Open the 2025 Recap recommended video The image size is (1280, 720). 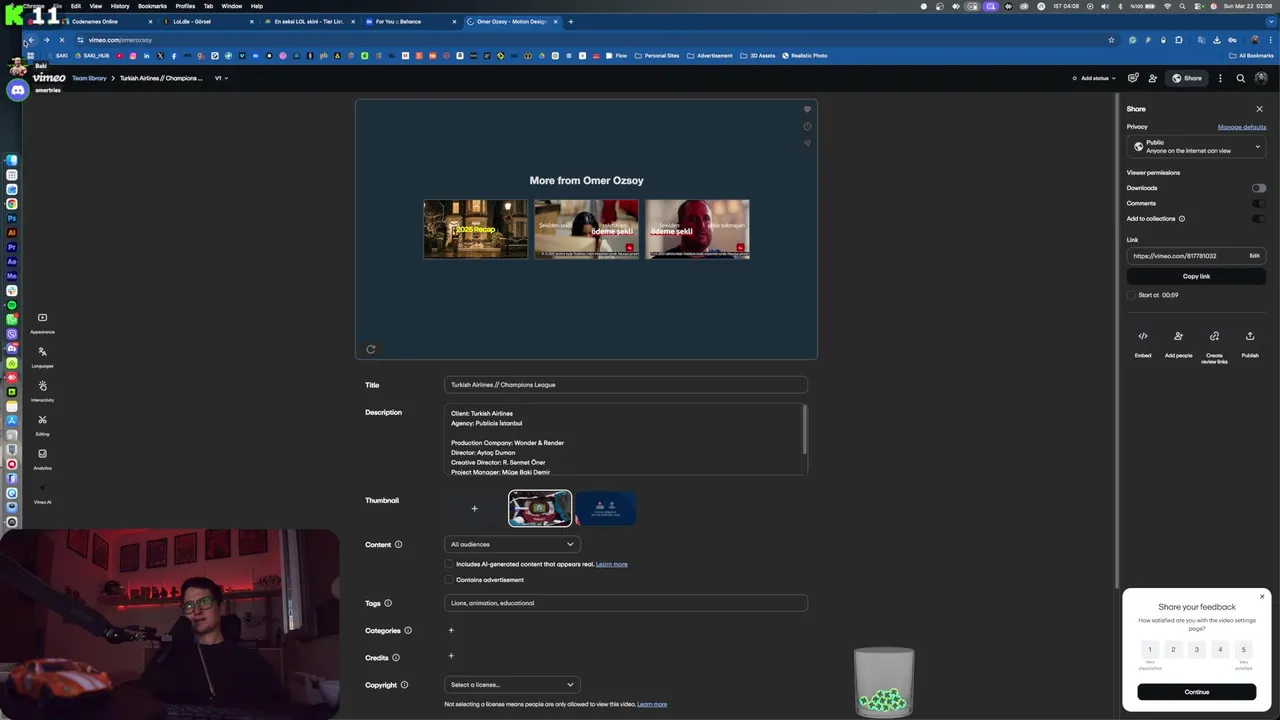(x=475, y=229)
